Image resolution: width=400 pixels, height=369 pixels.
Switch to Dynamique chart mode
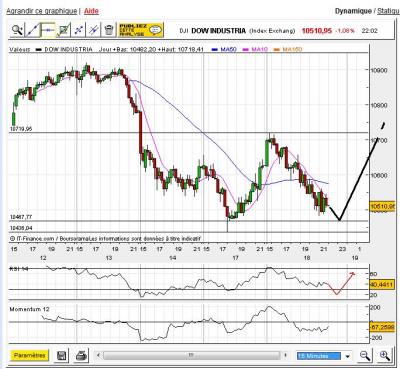(353, 11)
